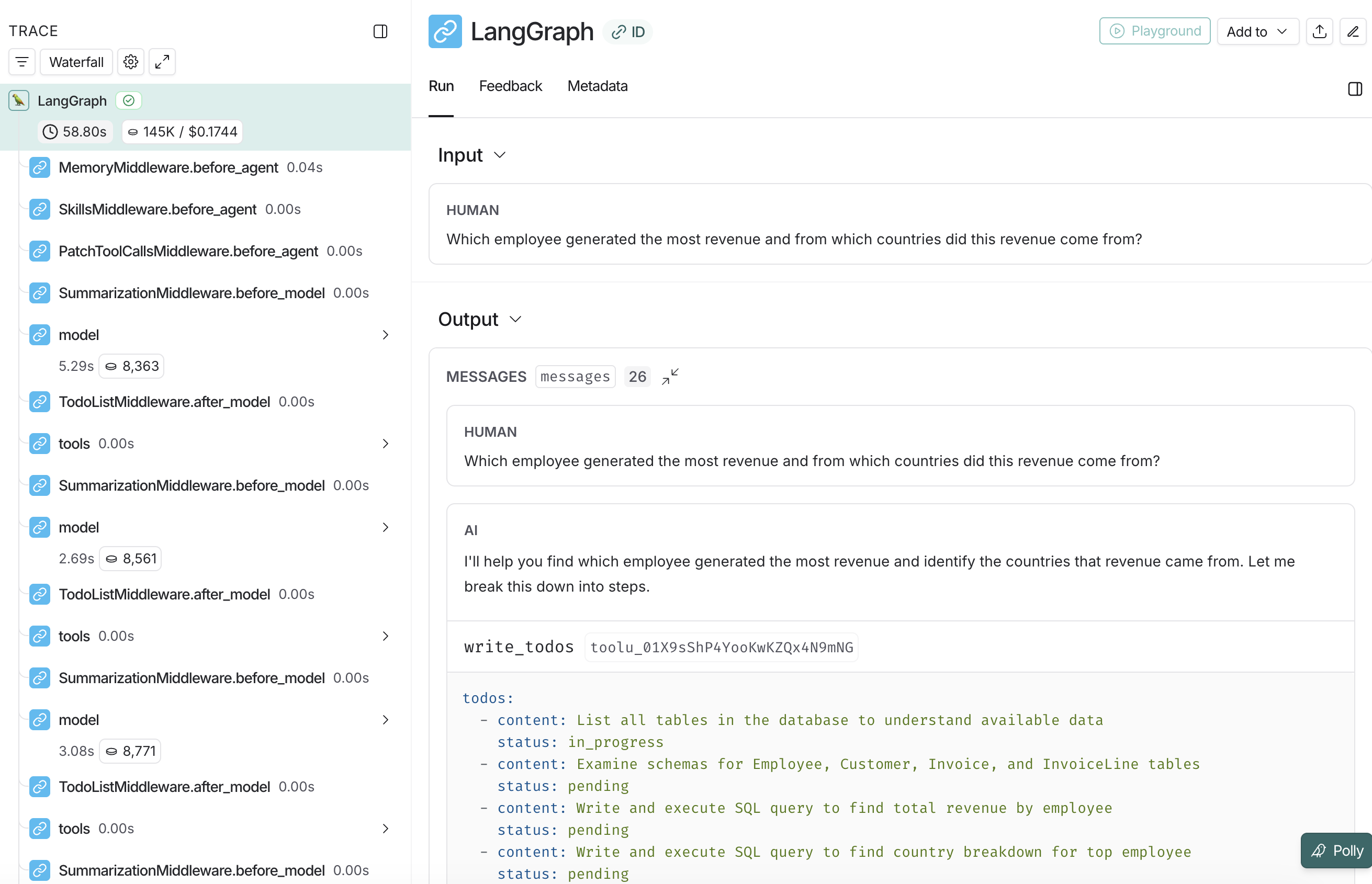Copy the run ID link badge
Viewport: 1372px width, 884px height.
coord(628,31)
